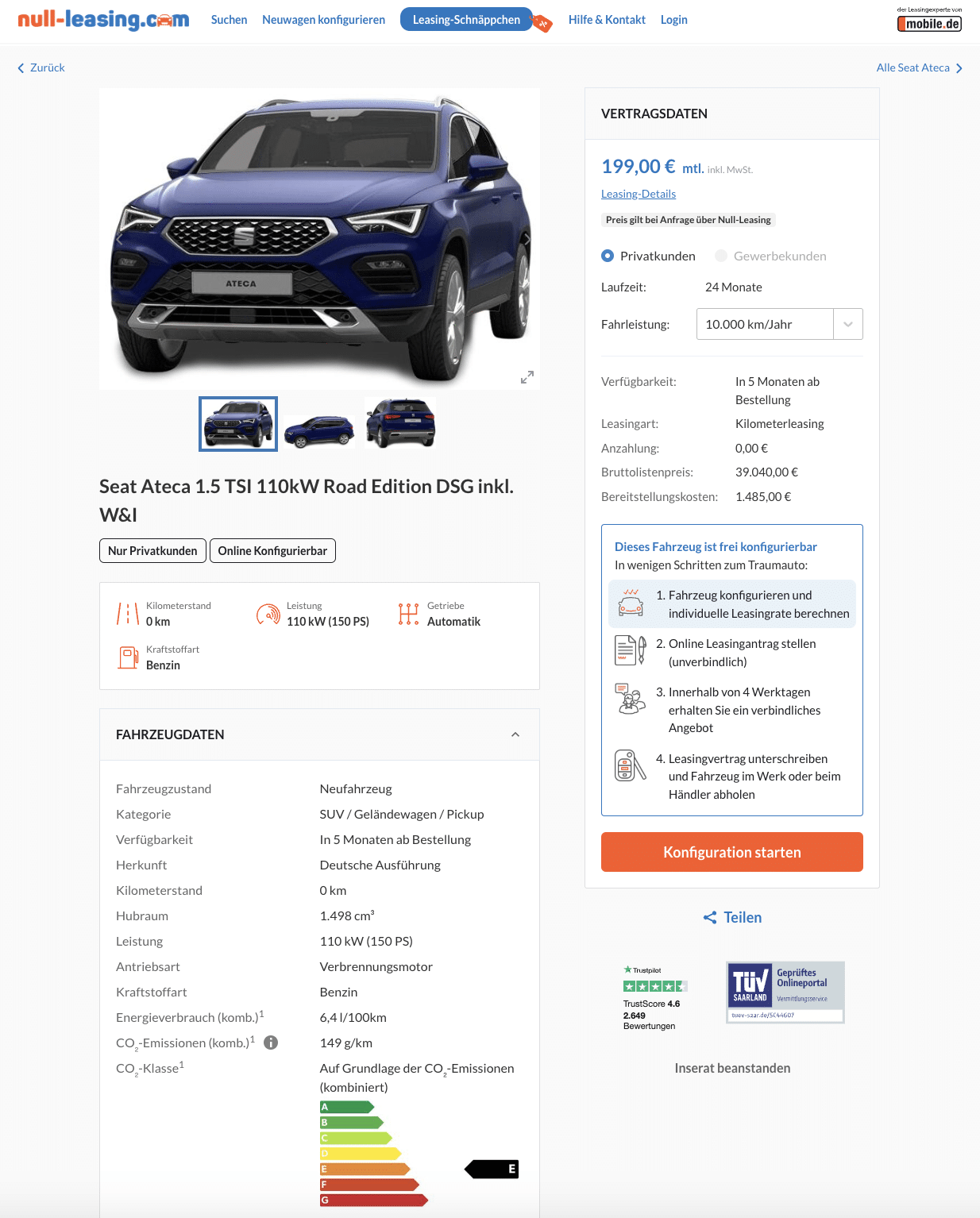
Task: Click the CO2-Emissionen info icon
Action: click(271, 1043)
